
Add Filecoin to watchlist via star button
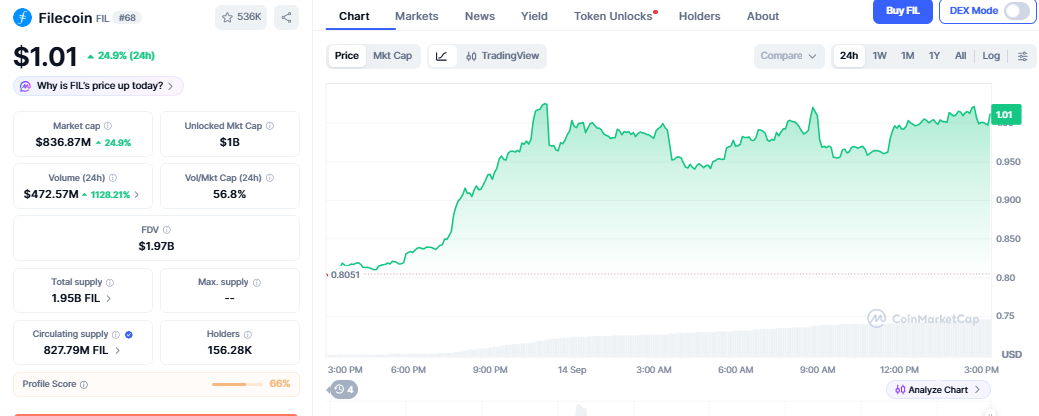point(241,17)
